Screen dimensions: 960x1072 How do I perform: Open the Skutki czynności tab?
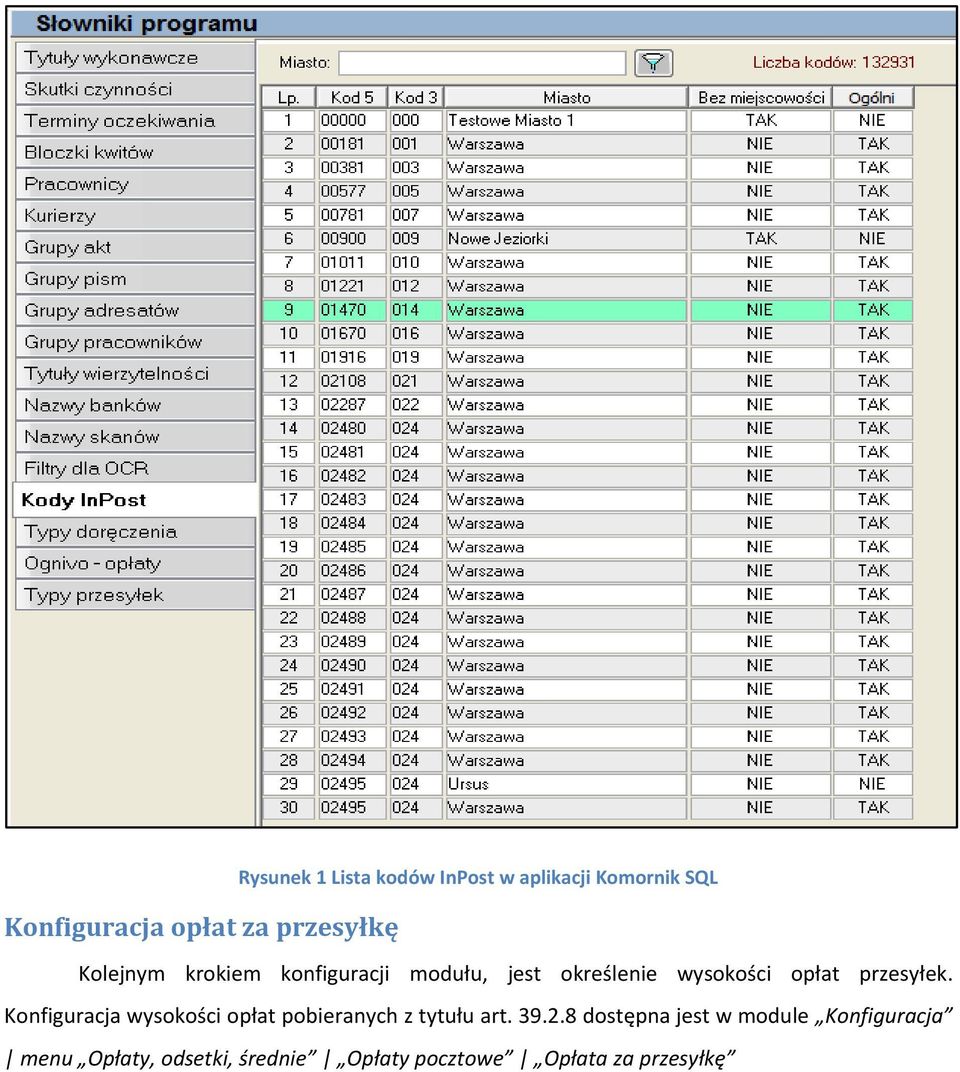pos(135,90)
